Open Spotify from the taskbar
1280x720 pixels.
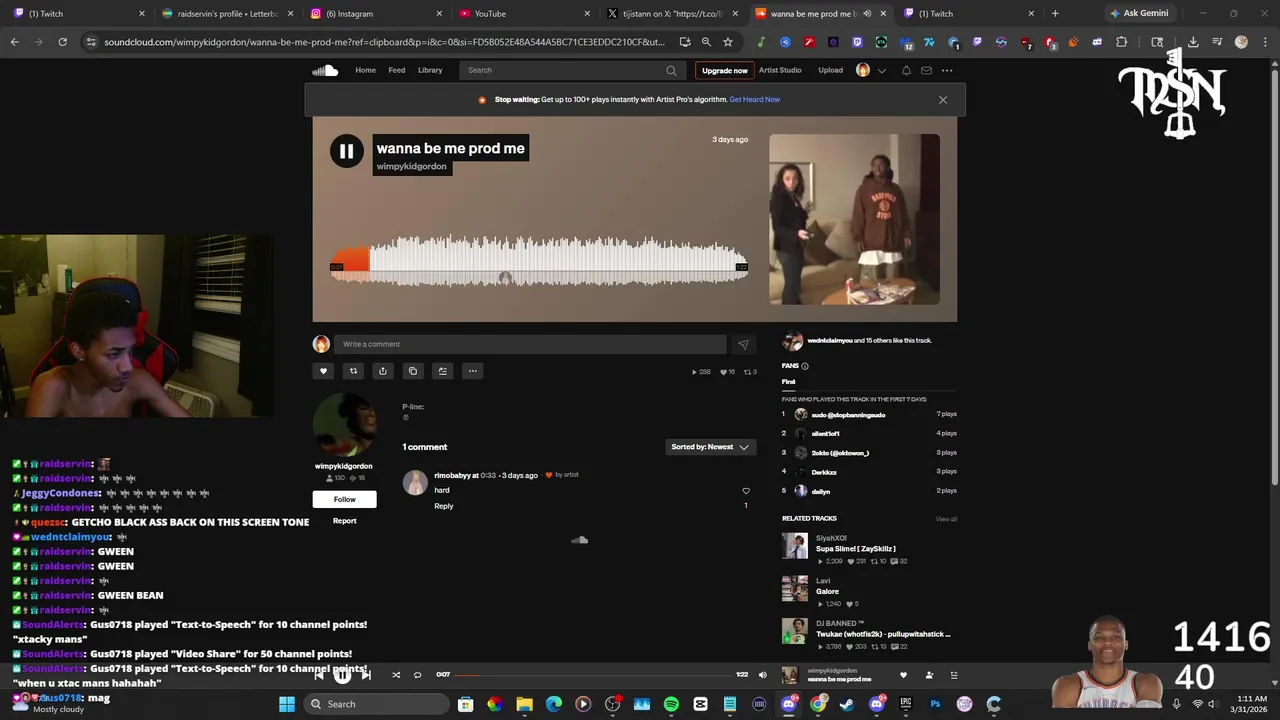pos(671,704)
